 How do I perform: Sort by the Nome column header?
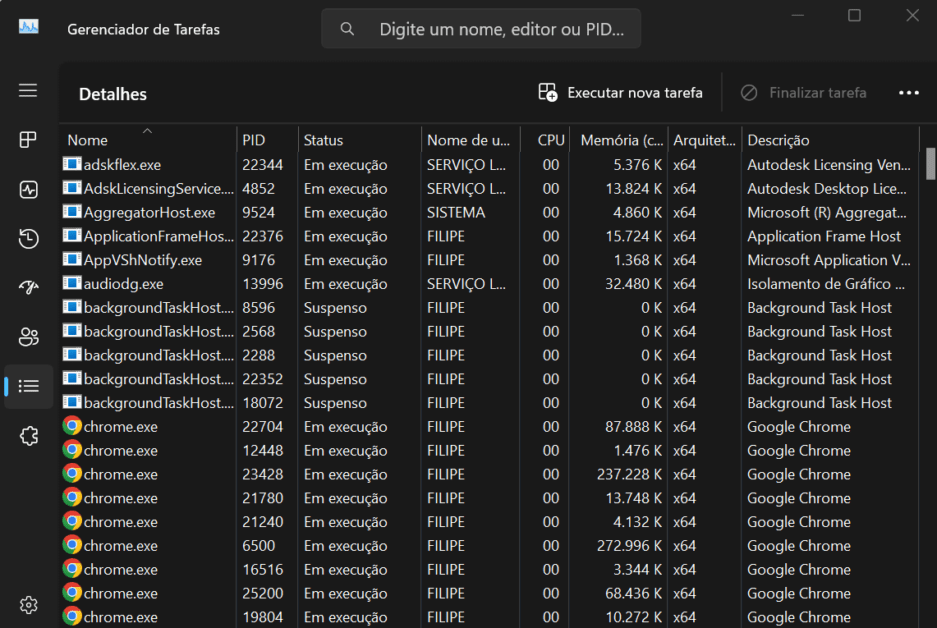[148, 140]
